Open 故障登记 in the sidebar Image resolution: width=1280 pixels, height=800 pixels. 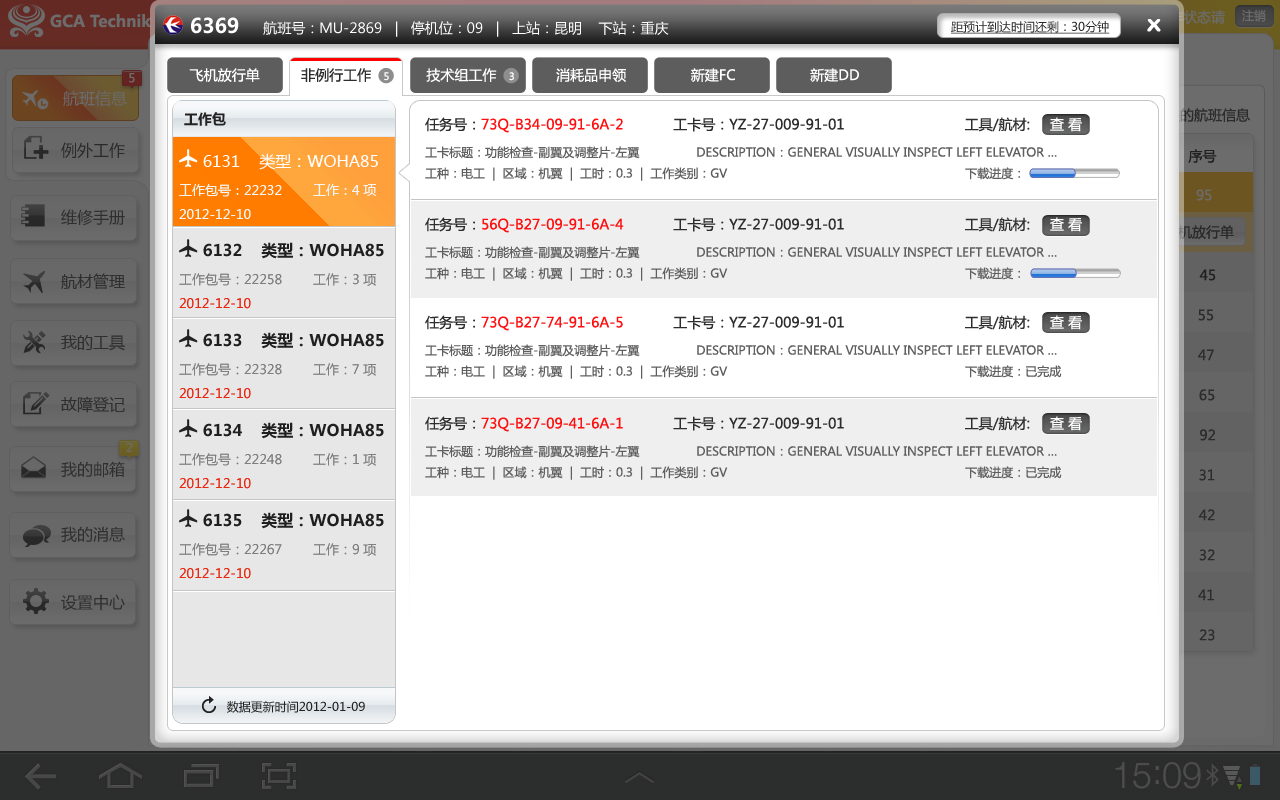click(75, 404)
